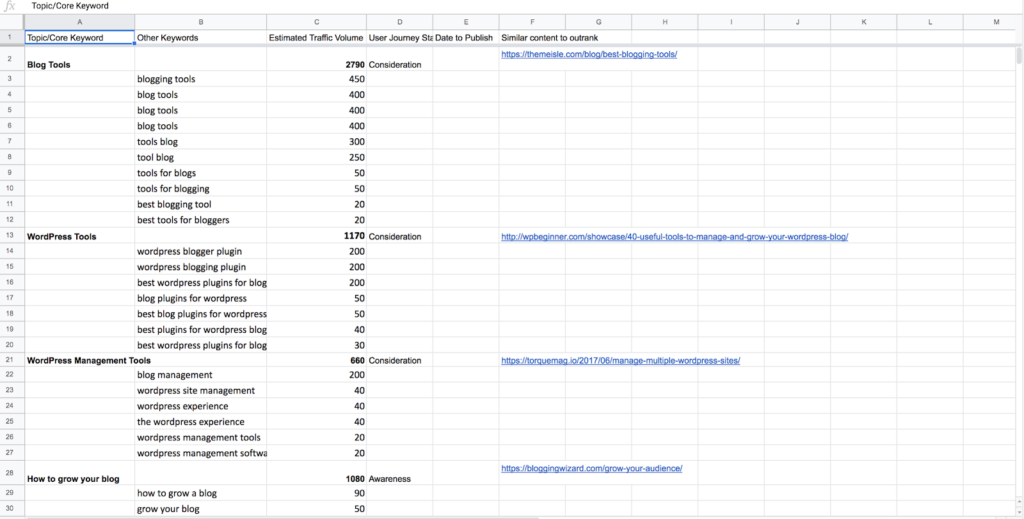Open the torquemag manage-multiple-wordpress-sites link
Image resolution: width=1024 pixels, height=519 pixels.
(x=620, y=360)
